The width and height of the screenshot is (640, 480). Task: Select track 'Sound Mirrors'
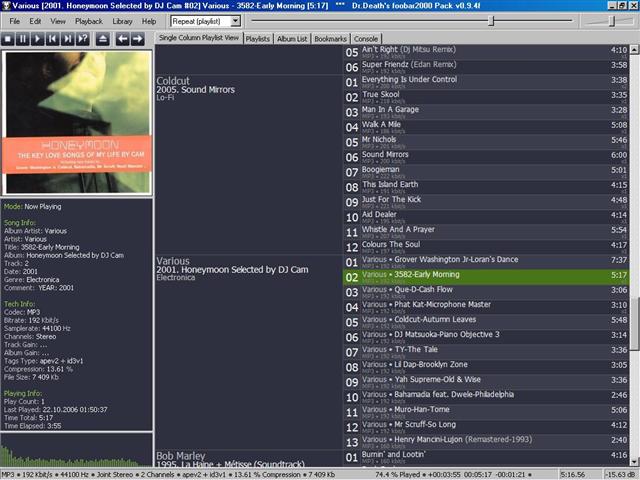pyautogui.click(x=486, y=157)
